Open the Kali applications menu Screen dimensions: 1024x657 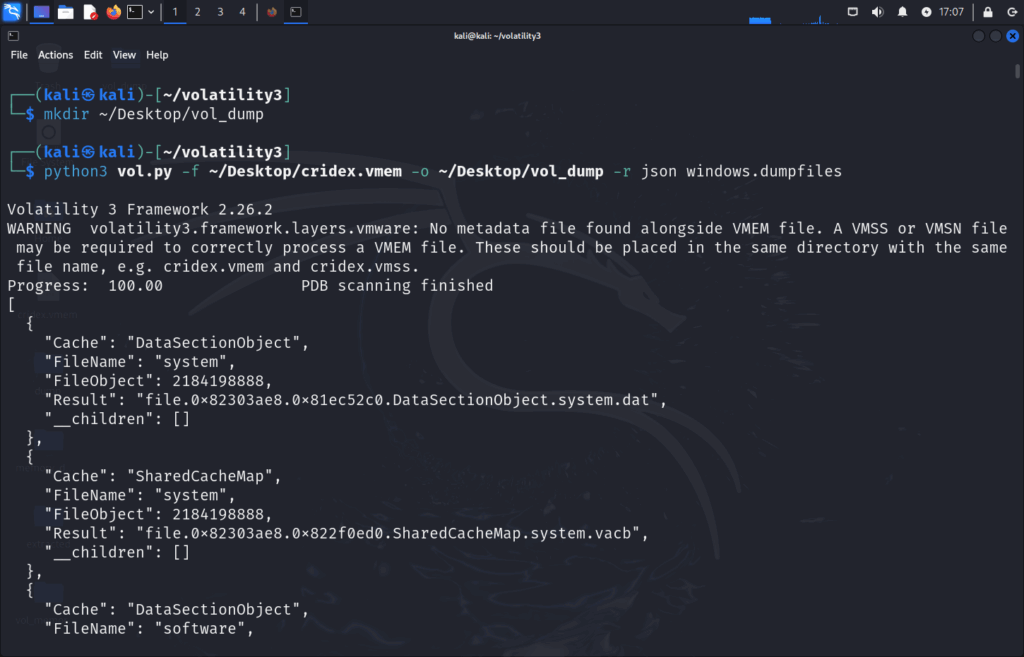point(12,11)
